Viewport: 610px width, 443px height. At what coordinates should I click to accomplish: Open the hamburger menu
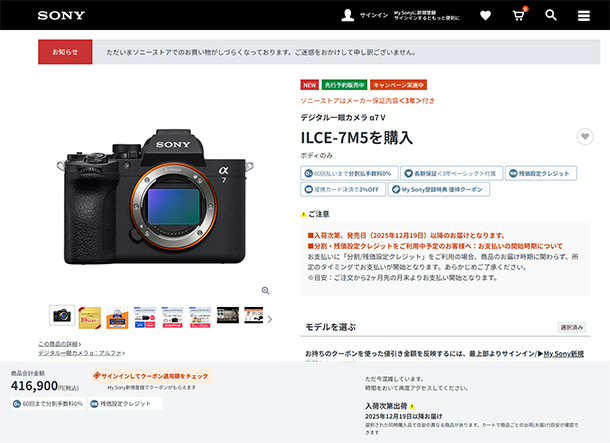point(584,16)
